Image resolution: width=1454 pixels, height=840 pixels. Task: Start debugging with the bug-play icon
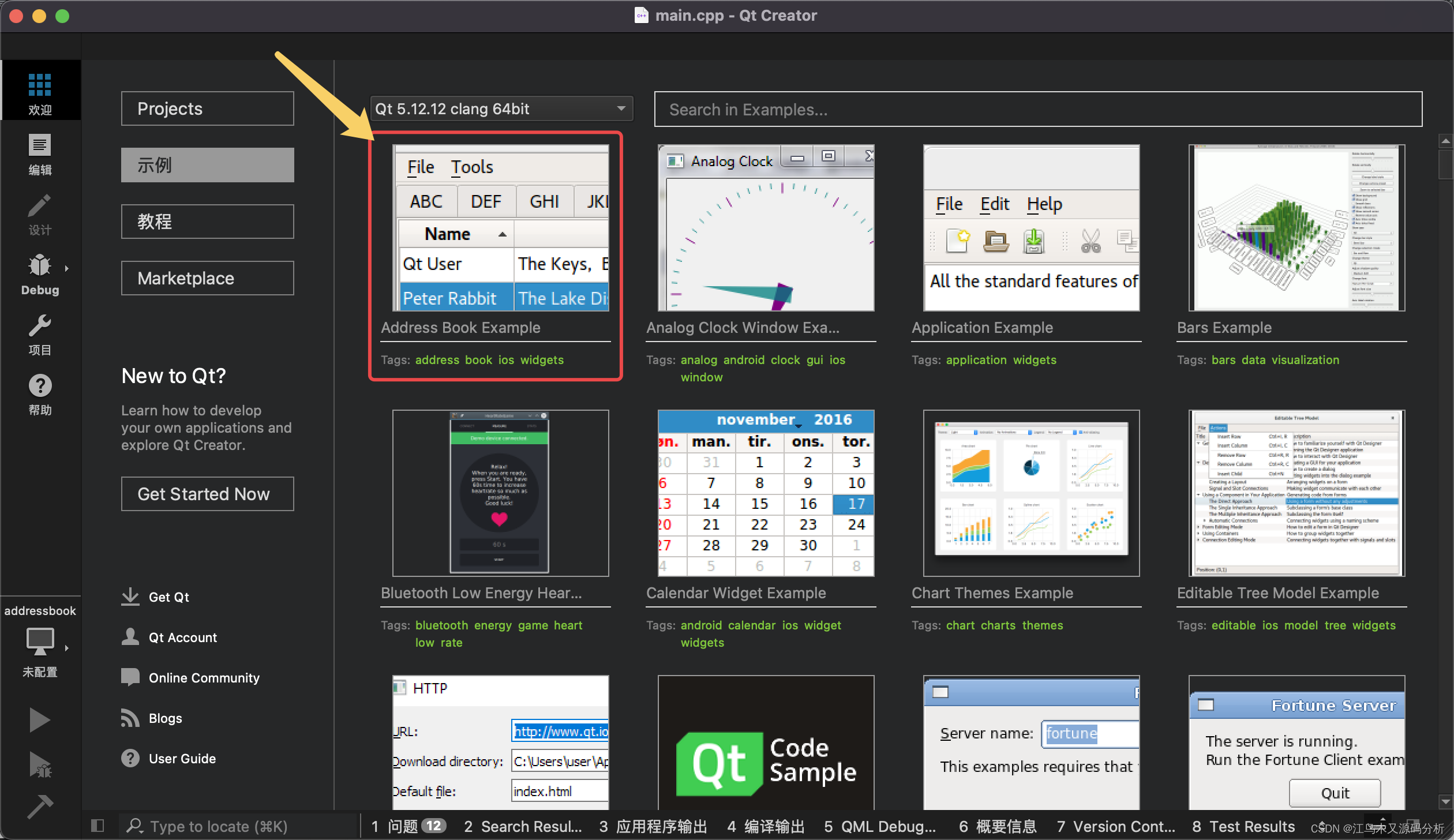pyautogui.click(x=40, y=764)
